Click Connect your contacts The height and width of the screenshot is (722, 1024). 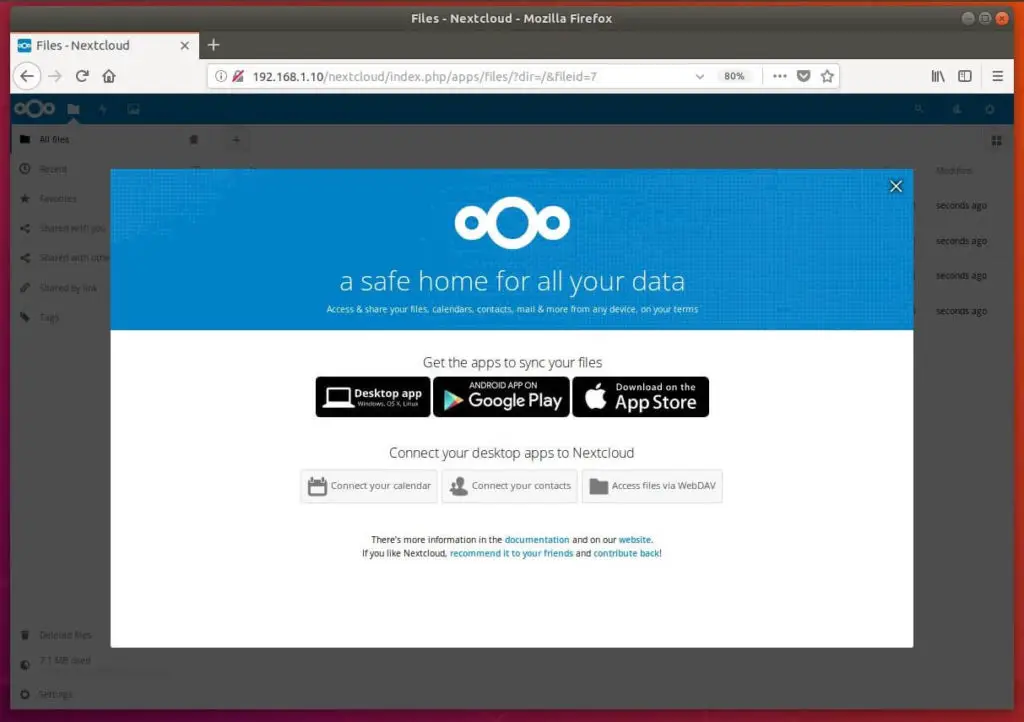tap(509, 486)
